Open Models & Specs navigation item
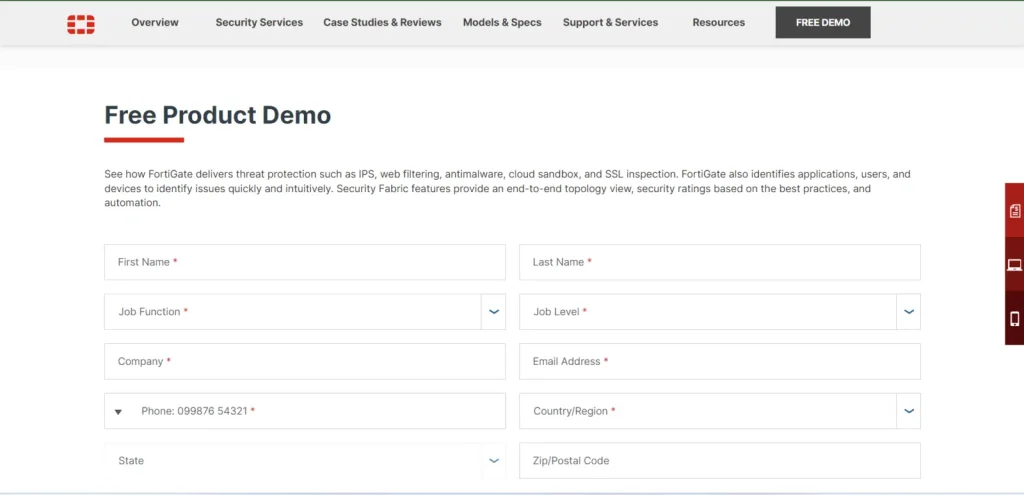Viewport: 1024px width, 495px height. coord(501,23)
